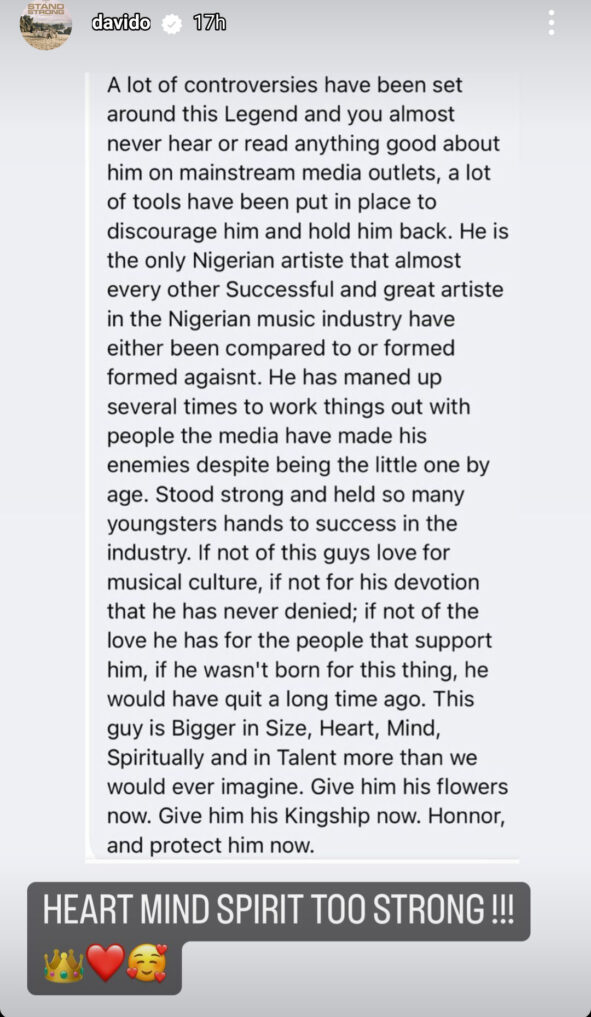Tap the red heart emoji
Image resolution: width=591 pixels, height=1017 pixels.
pyautogui.click(x=105, y=963)
